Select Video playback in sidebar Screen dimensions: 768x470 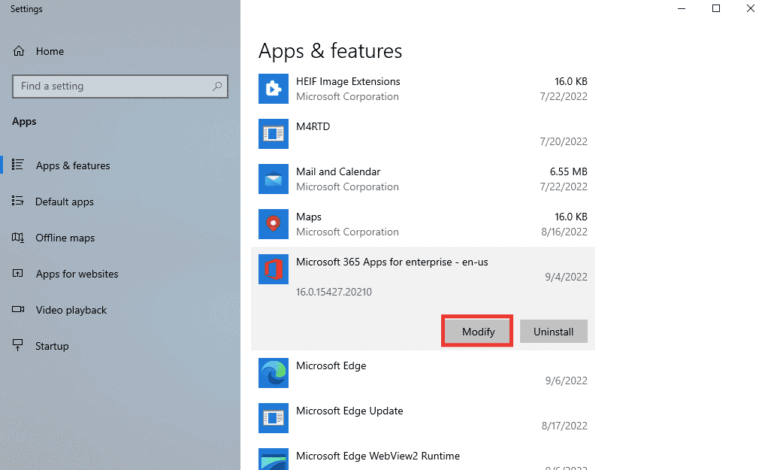pyautogui.click(x=70, y=310)
